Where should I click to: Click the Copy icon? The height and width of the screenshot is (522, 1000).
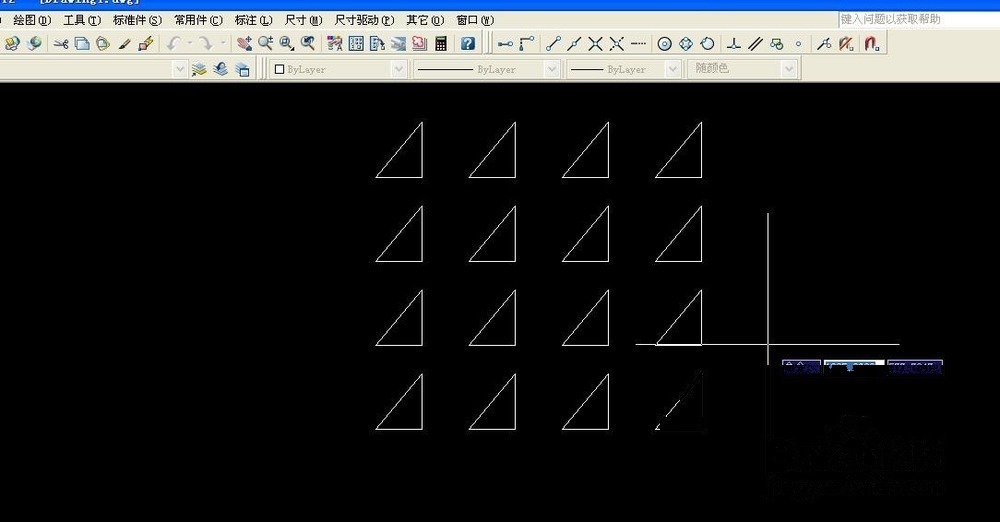[x=82, y=43]
